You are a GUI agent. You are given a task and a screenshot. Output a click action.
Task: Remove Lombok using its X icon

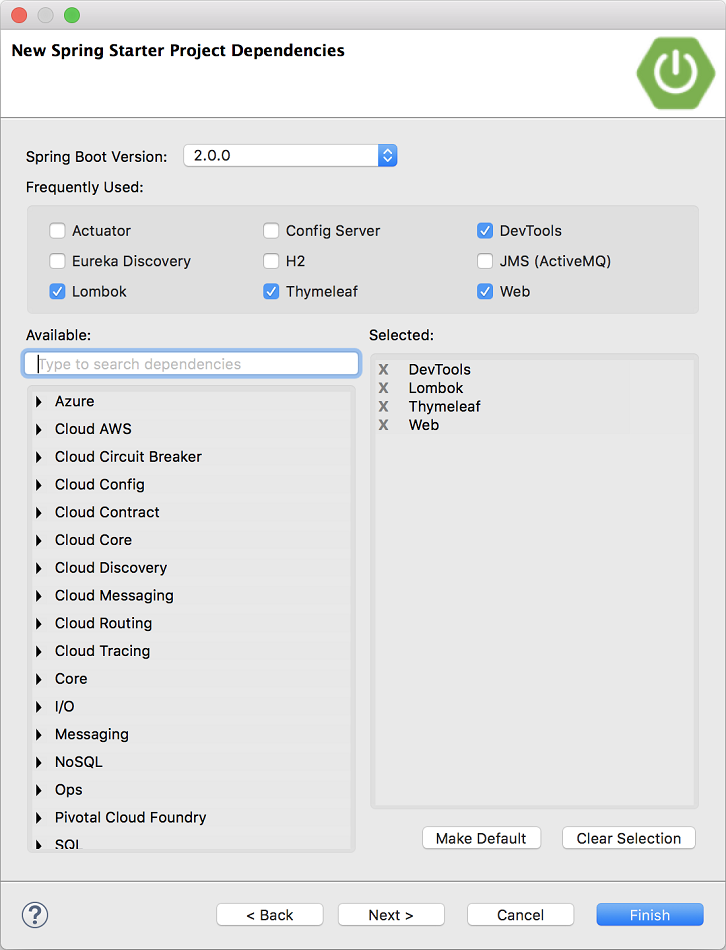pos(383,388)
